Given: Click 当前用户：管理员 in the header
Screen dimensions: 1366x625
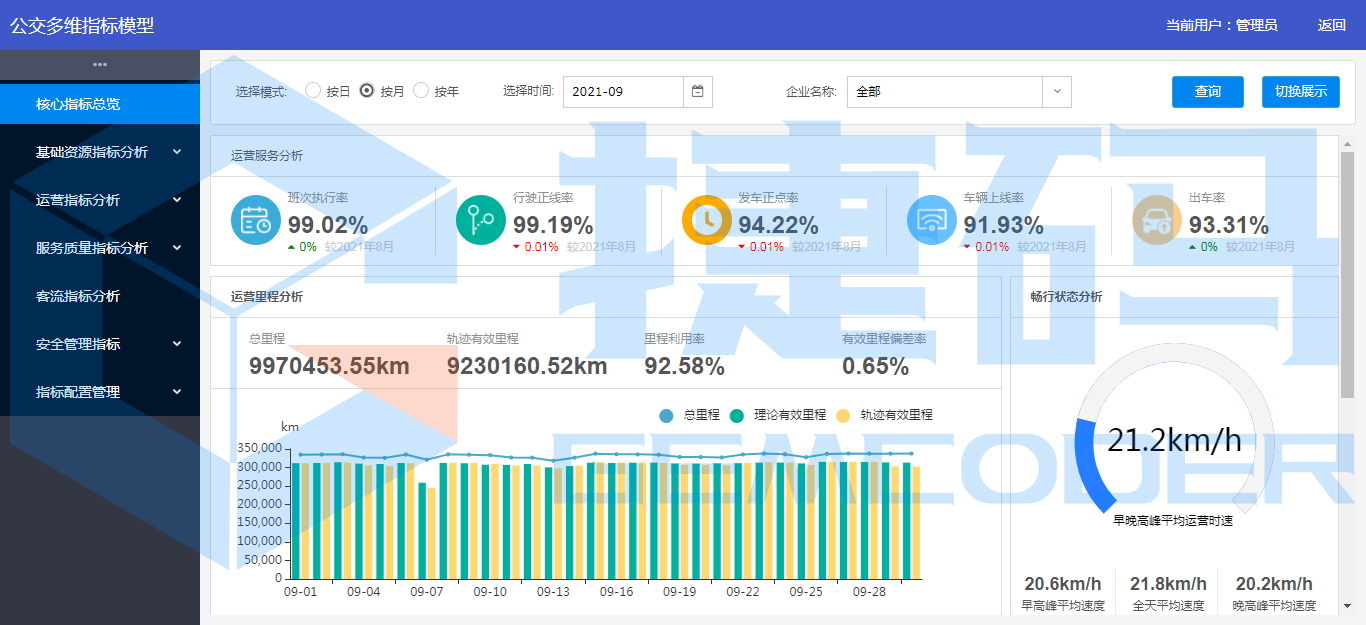Looking at the screenshot, I should (1221, 25).
